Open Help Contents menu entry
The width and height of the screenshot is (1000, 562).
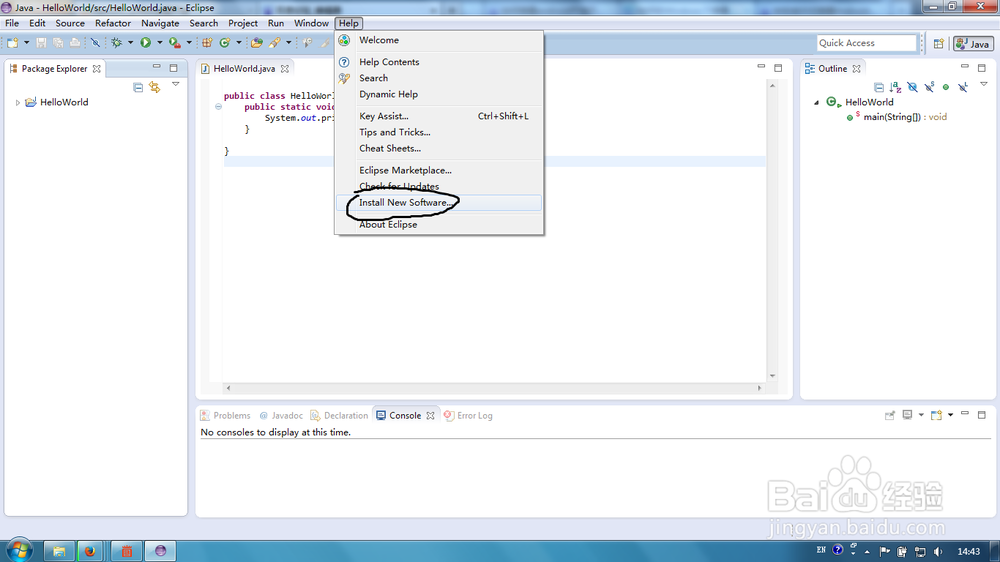click(x=439, y=62)
